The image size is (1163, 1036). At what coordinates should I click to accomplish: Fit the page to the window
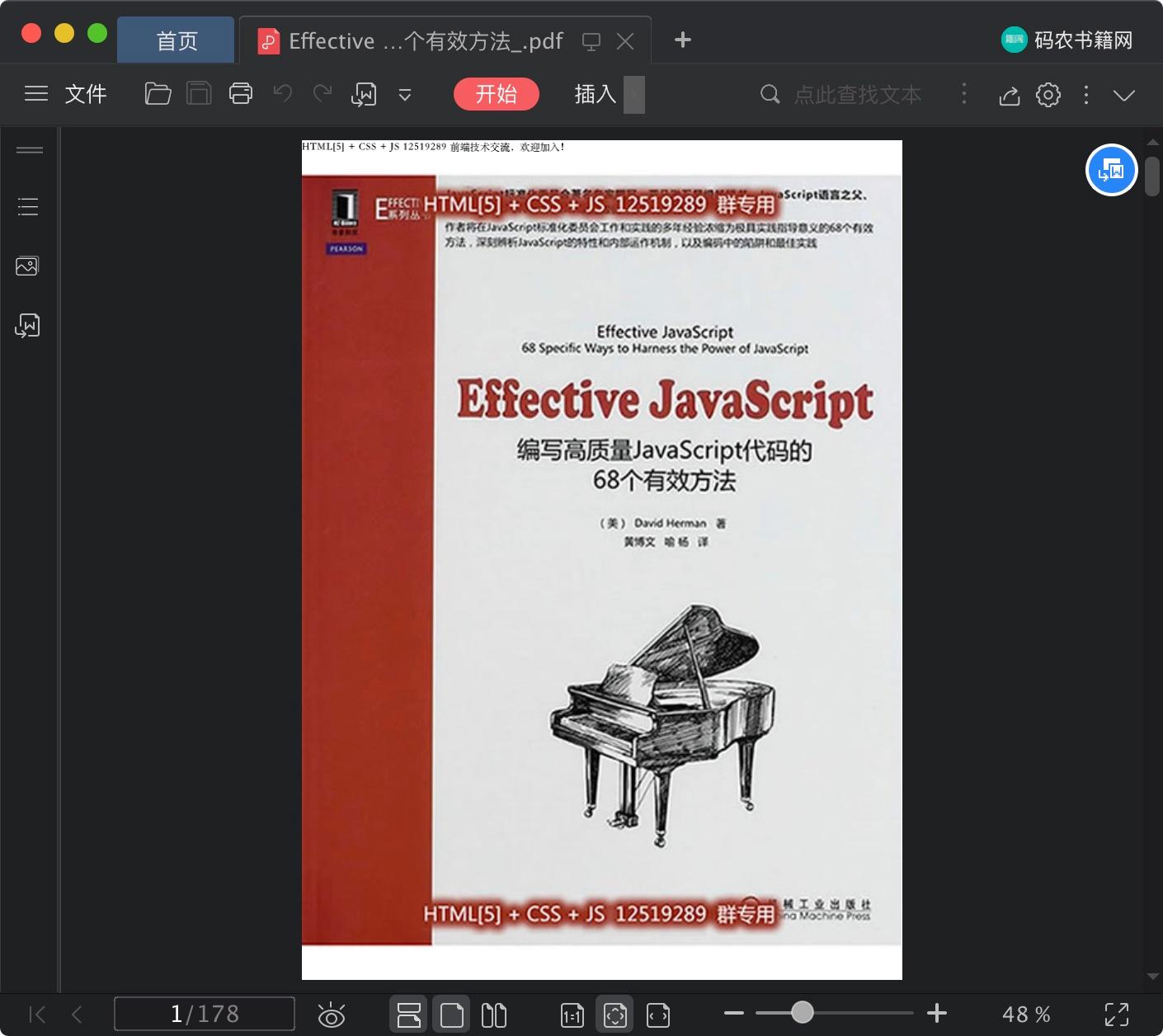(615, 1015)
